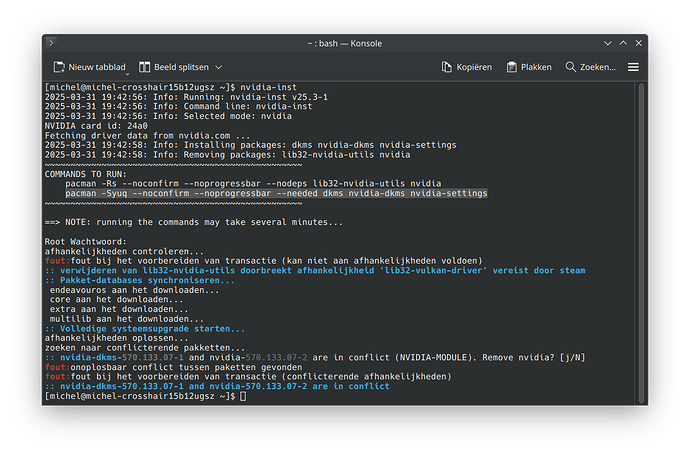Click 'zoeken naar conflicterende pakketten...' line
Screen dimensions: 690x455
coord(145,348)
